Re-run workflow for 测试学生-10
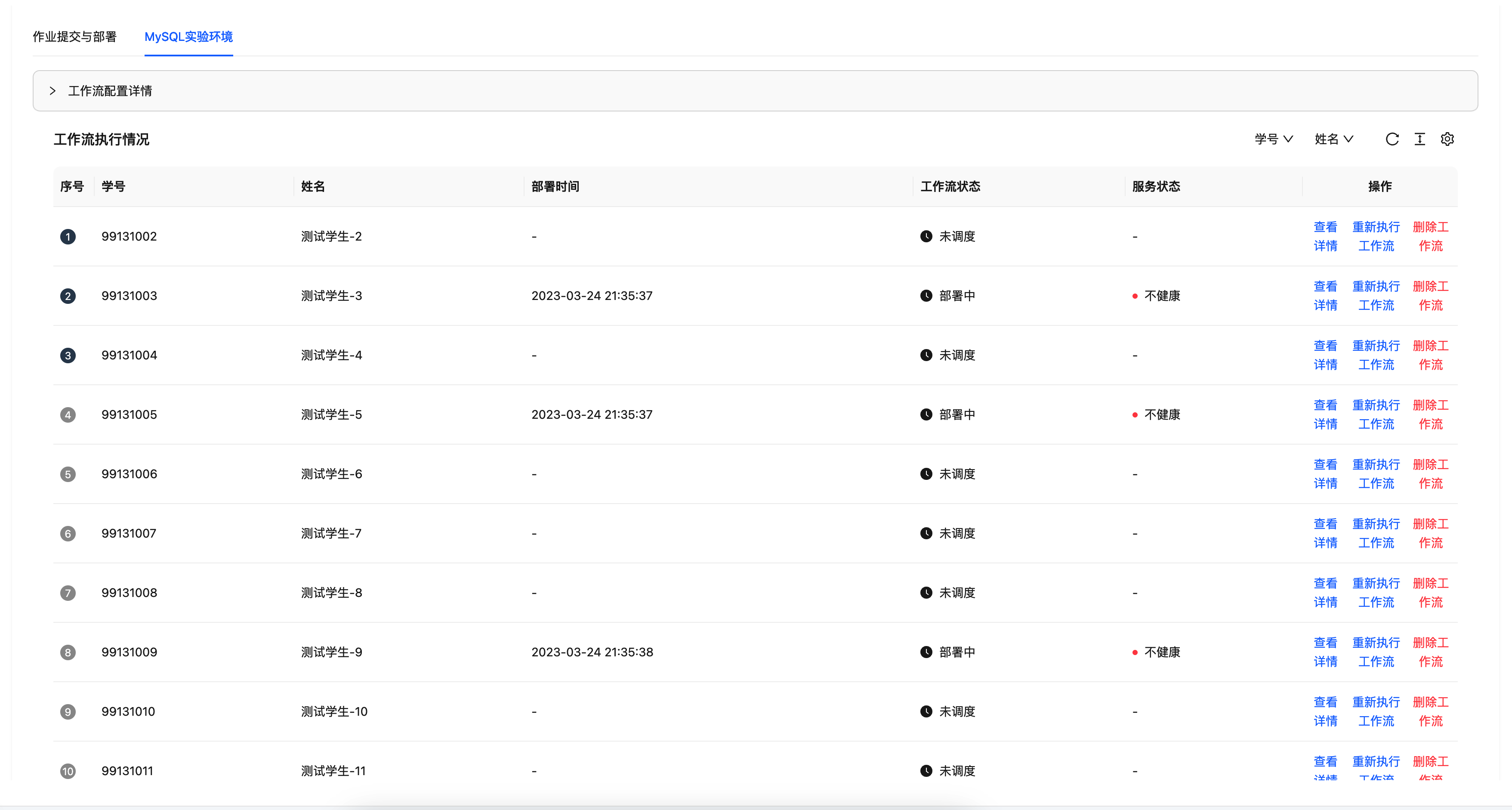 (x=1375, y=711)
